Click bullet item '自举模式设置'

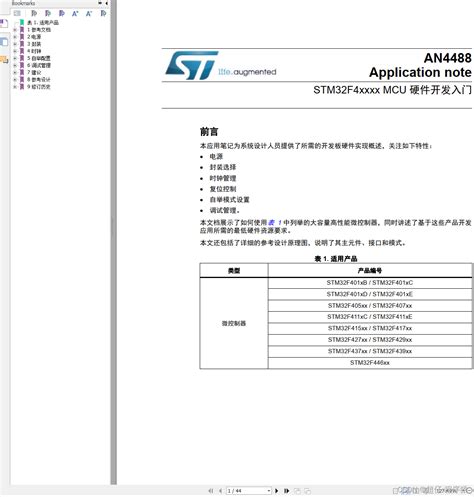(x=229, y=200)
